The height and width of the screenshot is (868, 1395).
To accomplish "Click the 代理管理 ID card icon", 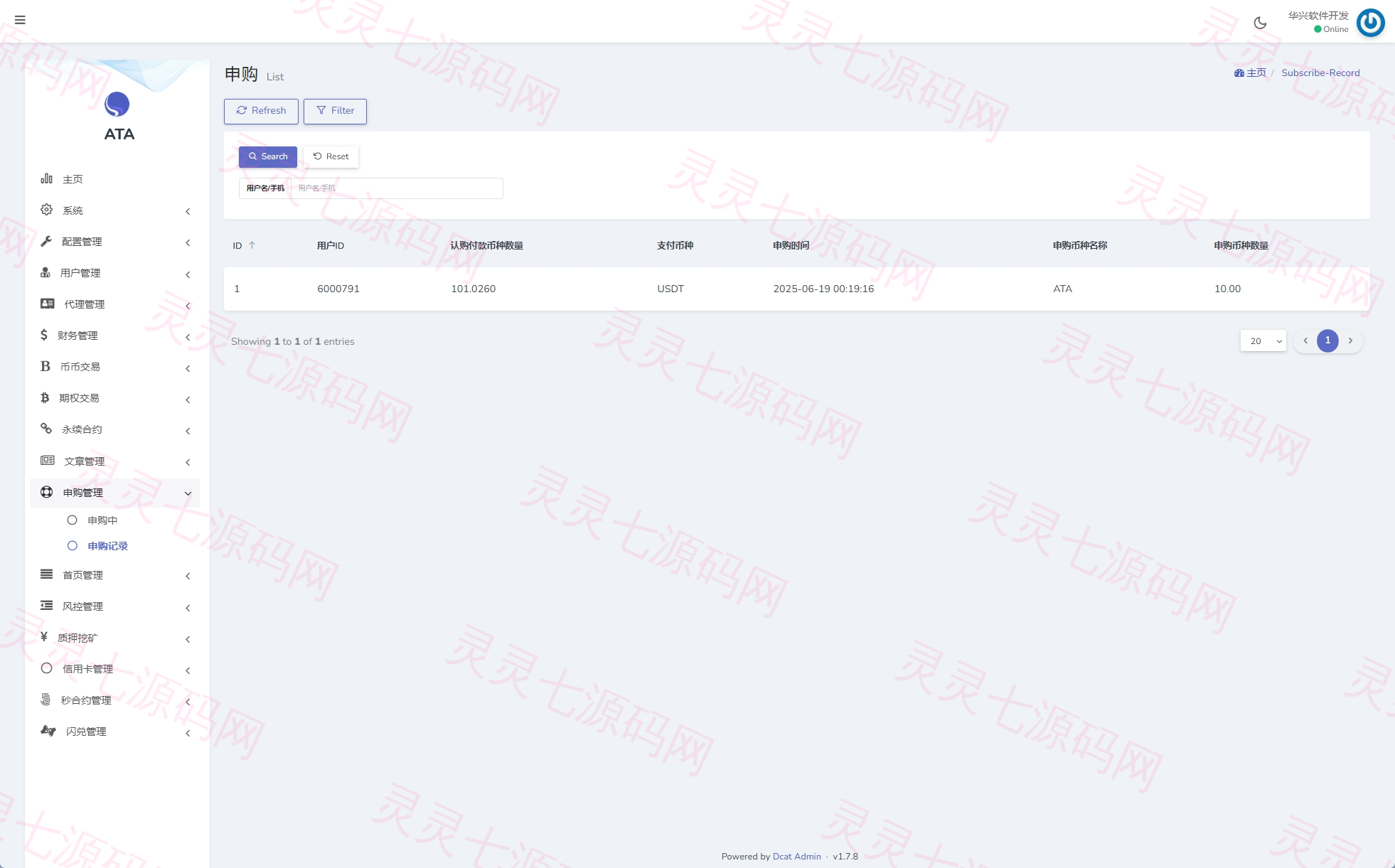I will coord(48,304).
